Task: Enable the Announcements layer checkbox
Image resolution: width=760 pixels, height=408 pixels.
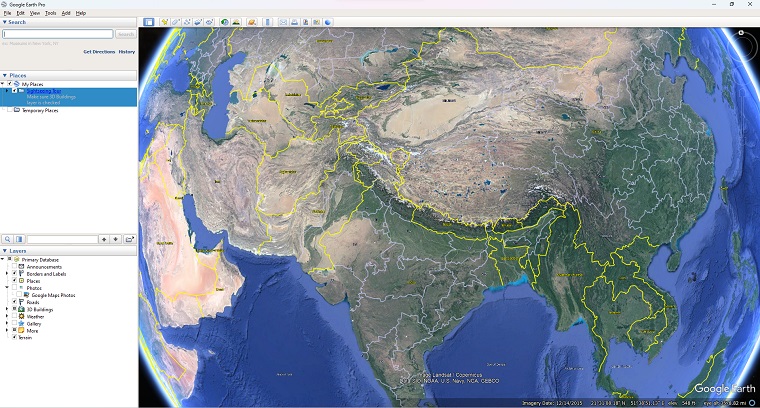Action: tap(15, 267)
